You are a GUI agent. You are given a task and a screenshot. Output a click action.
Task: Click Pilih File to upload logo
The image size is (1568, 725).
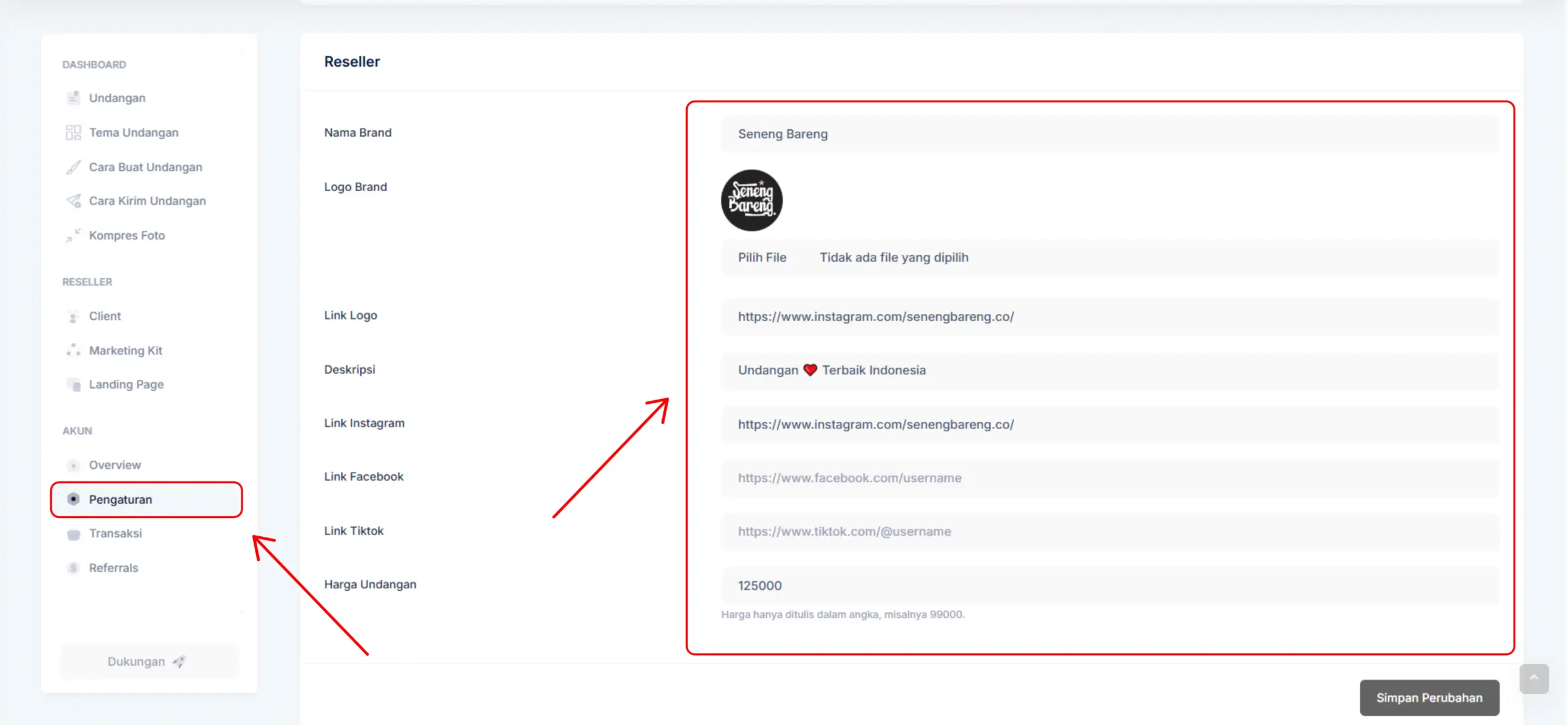(x=762, y=257)
